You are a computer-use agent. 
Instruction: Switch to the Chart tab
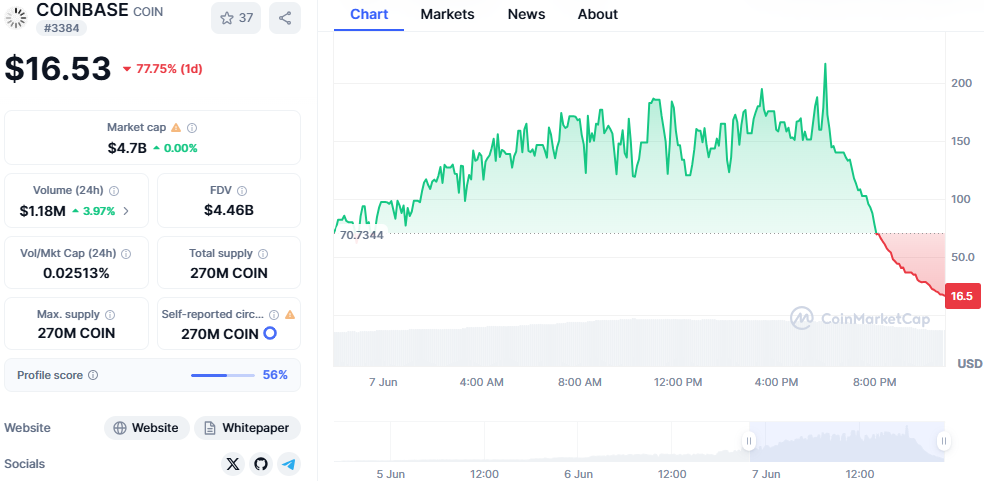point(369,14)
